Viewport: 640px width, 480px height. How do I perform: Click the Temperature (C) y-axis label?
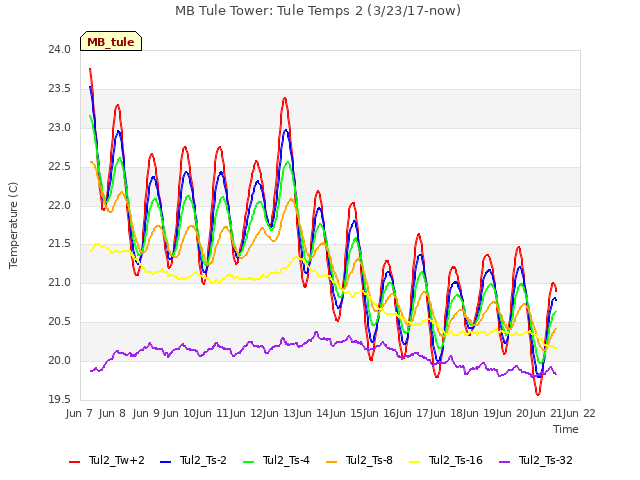13,225
